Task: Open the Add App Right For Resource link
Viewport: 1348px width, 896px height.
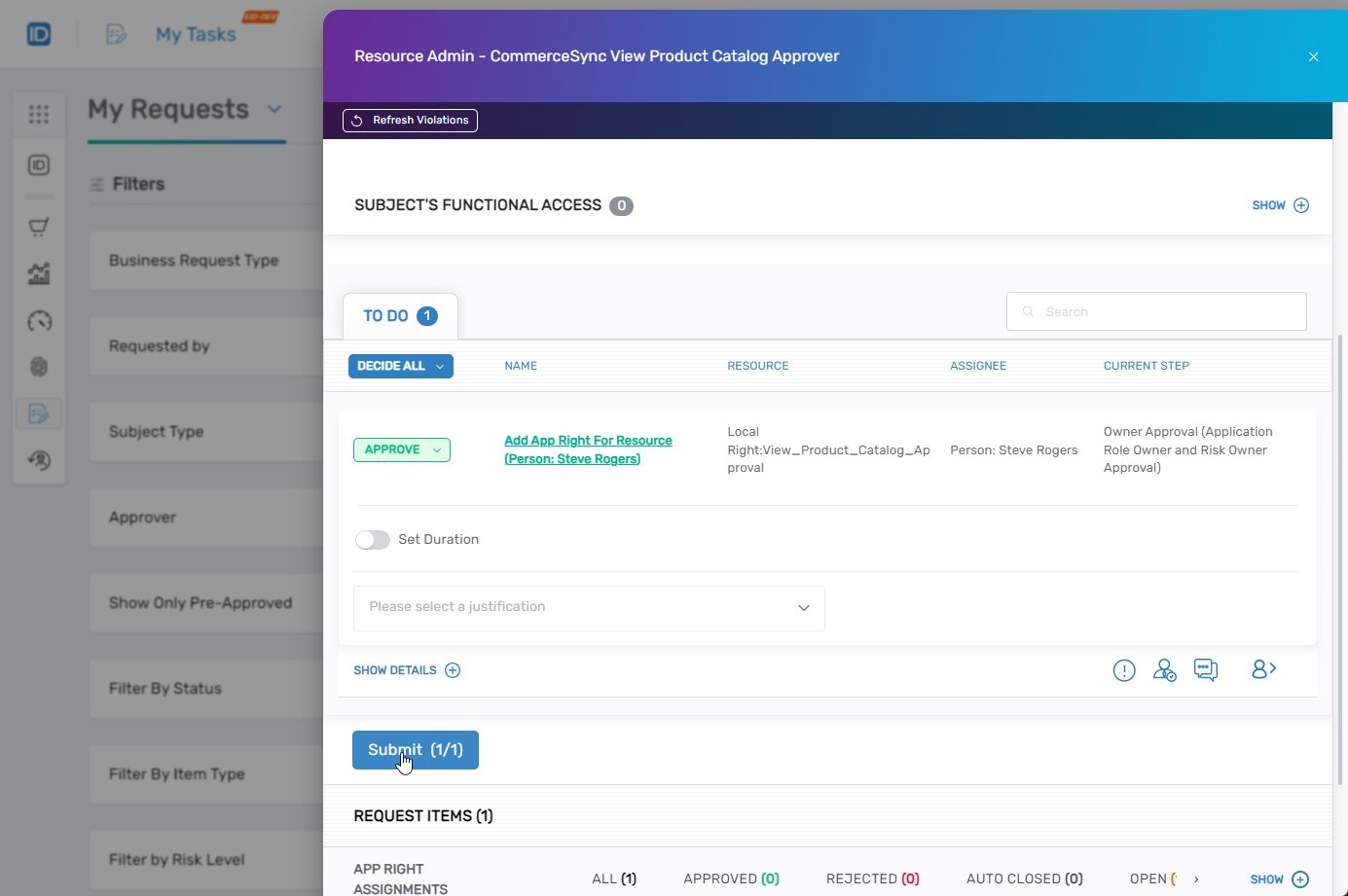Action: click(588, 448)
